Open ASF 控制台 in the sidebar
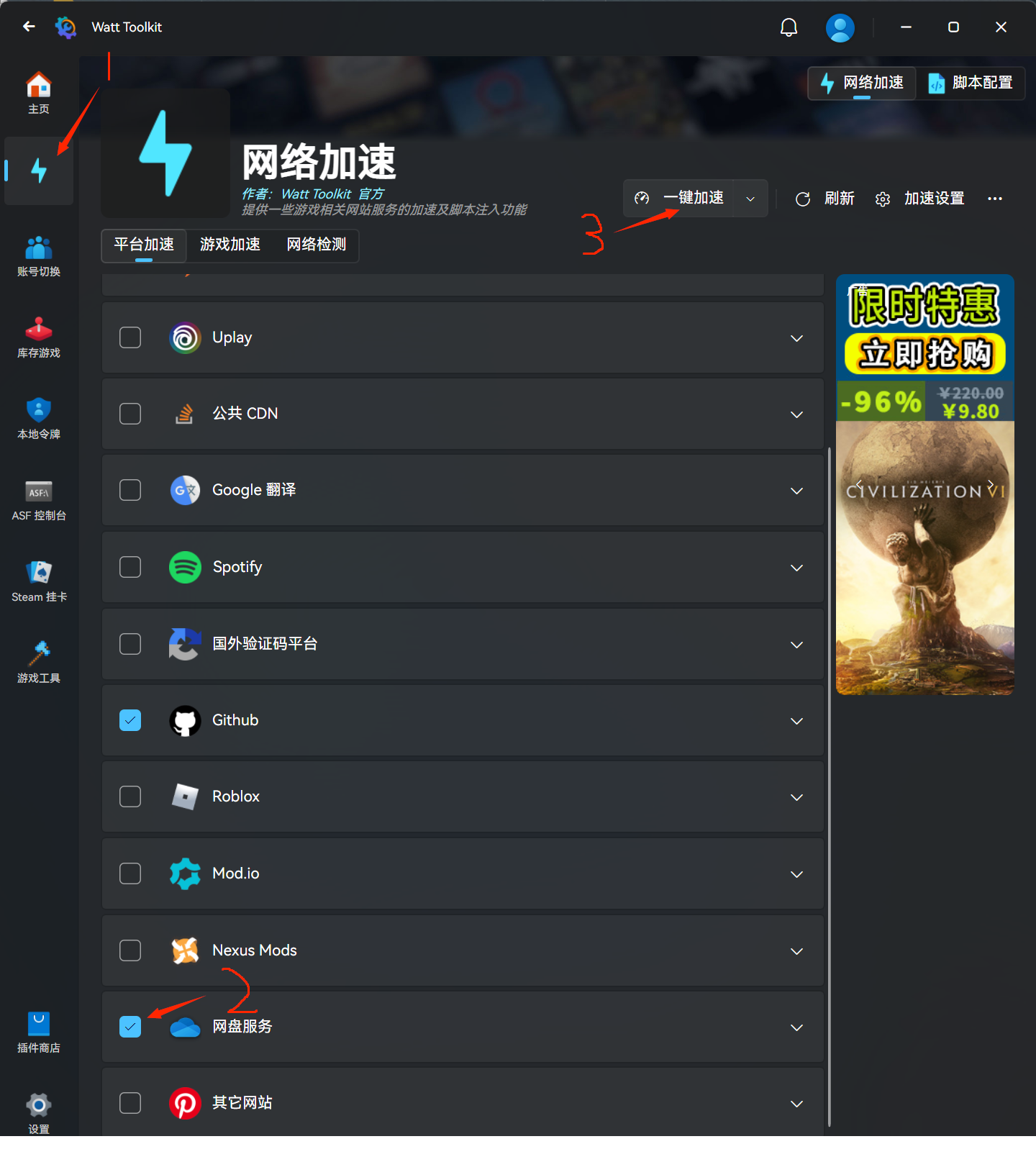The height and width of the screenshot is (1162, 1036). point(39,500)
